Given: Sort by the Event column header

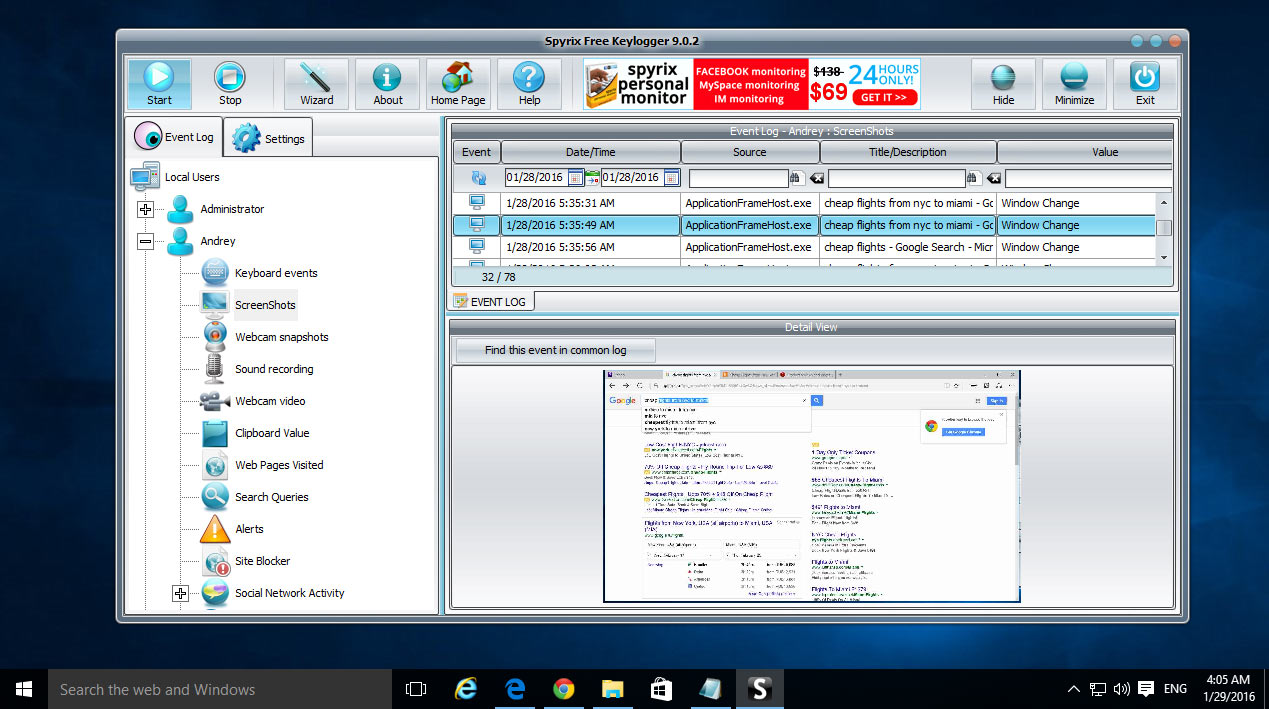Looking at the screenshot, I should coord(476,152).
